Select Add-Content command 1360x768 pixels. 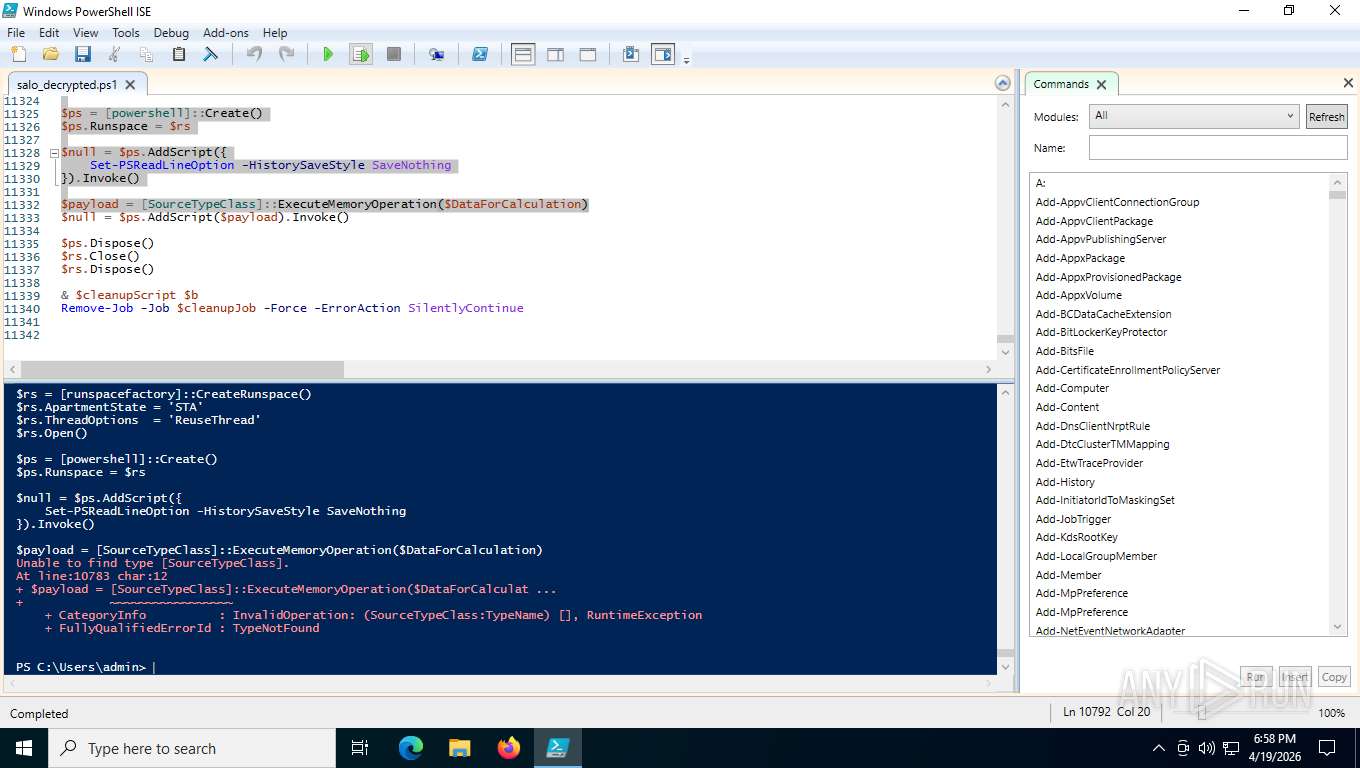coord(1067,407)
